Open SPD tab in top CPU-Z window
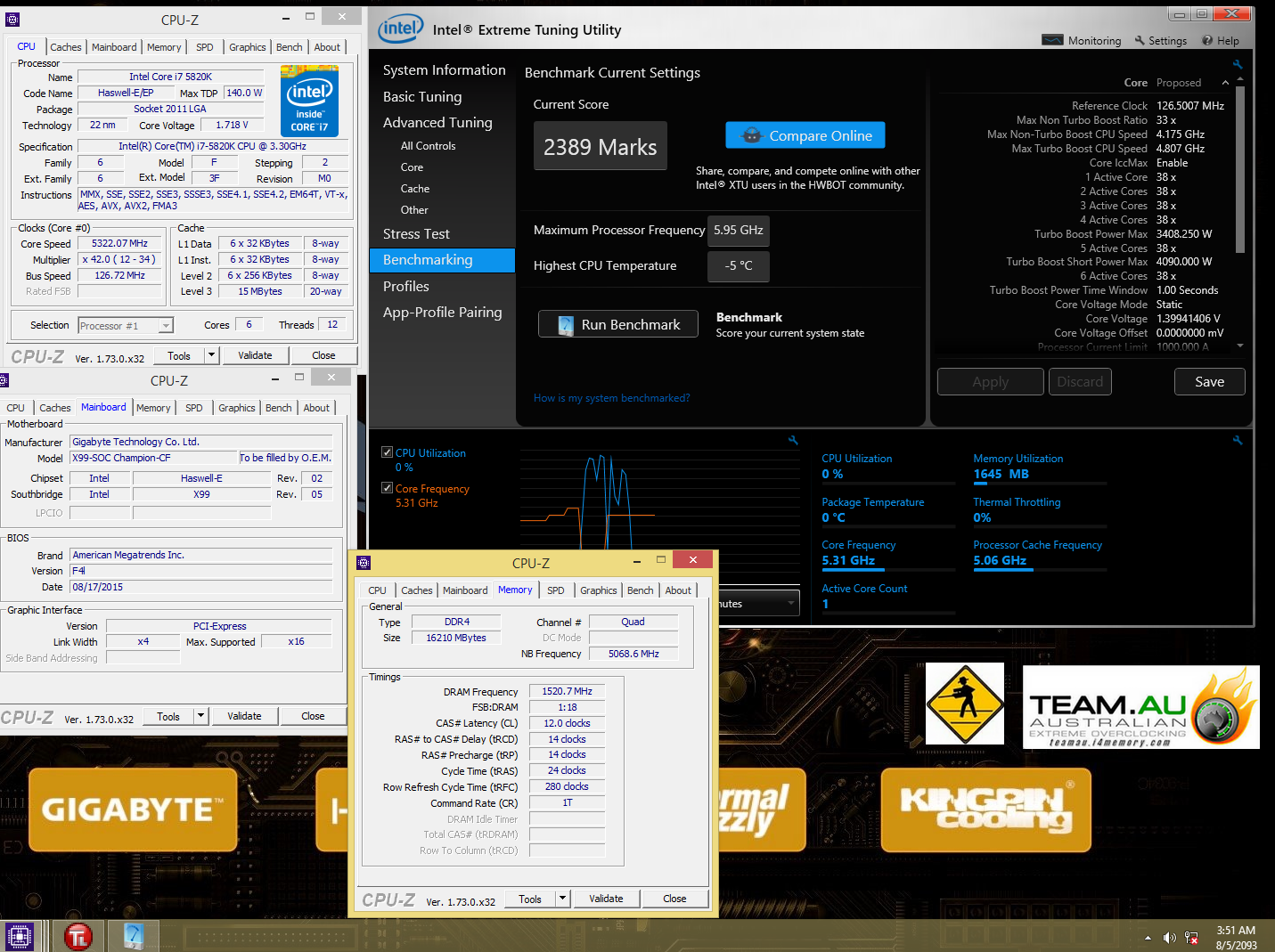This screenshot has height=952, width=1275. (205, 47)
